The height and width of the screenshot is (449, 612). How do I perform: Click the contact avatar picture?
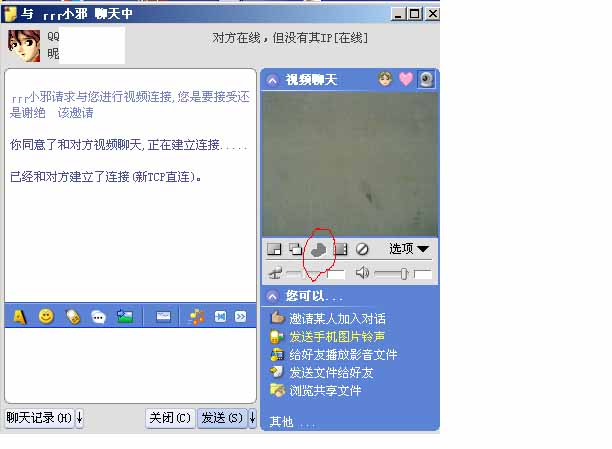point(24,46)
